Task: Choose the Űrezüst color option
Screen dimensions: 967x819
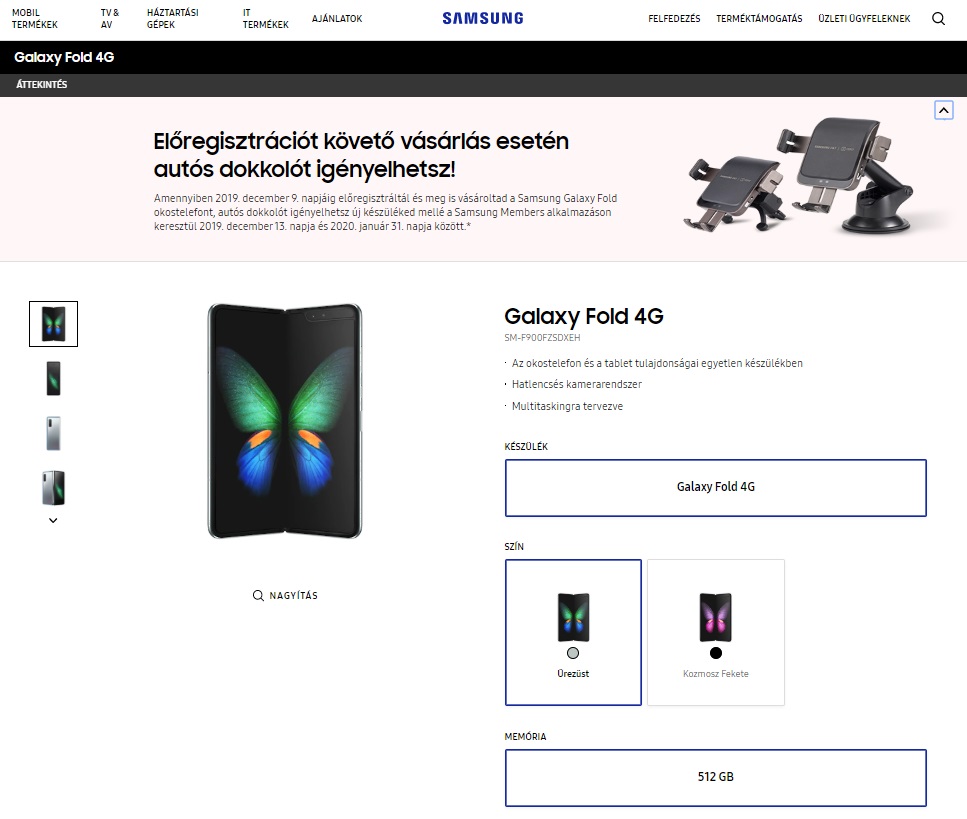Action: [x=573, y=632]
